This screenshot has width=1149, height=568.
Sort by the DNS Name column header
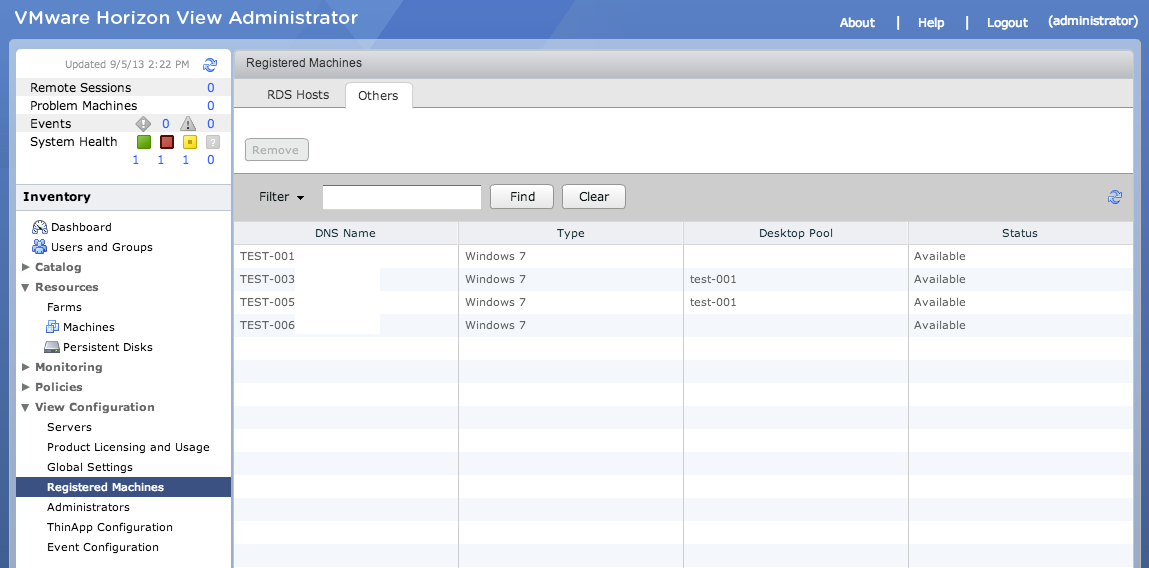[345, 233]
